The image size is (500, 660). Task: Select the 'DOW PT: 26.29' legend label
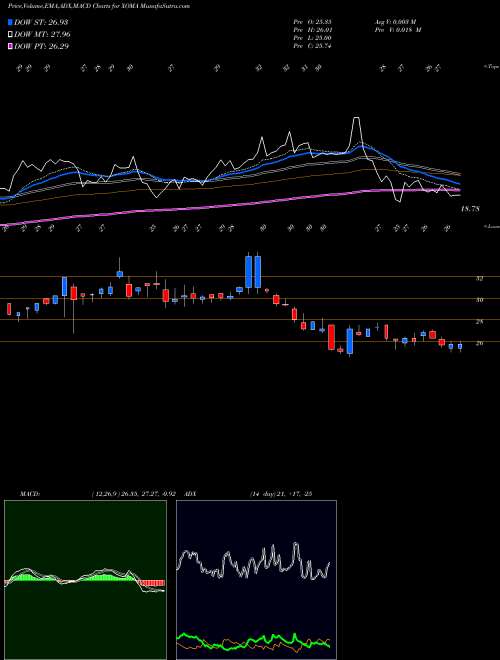41,46
